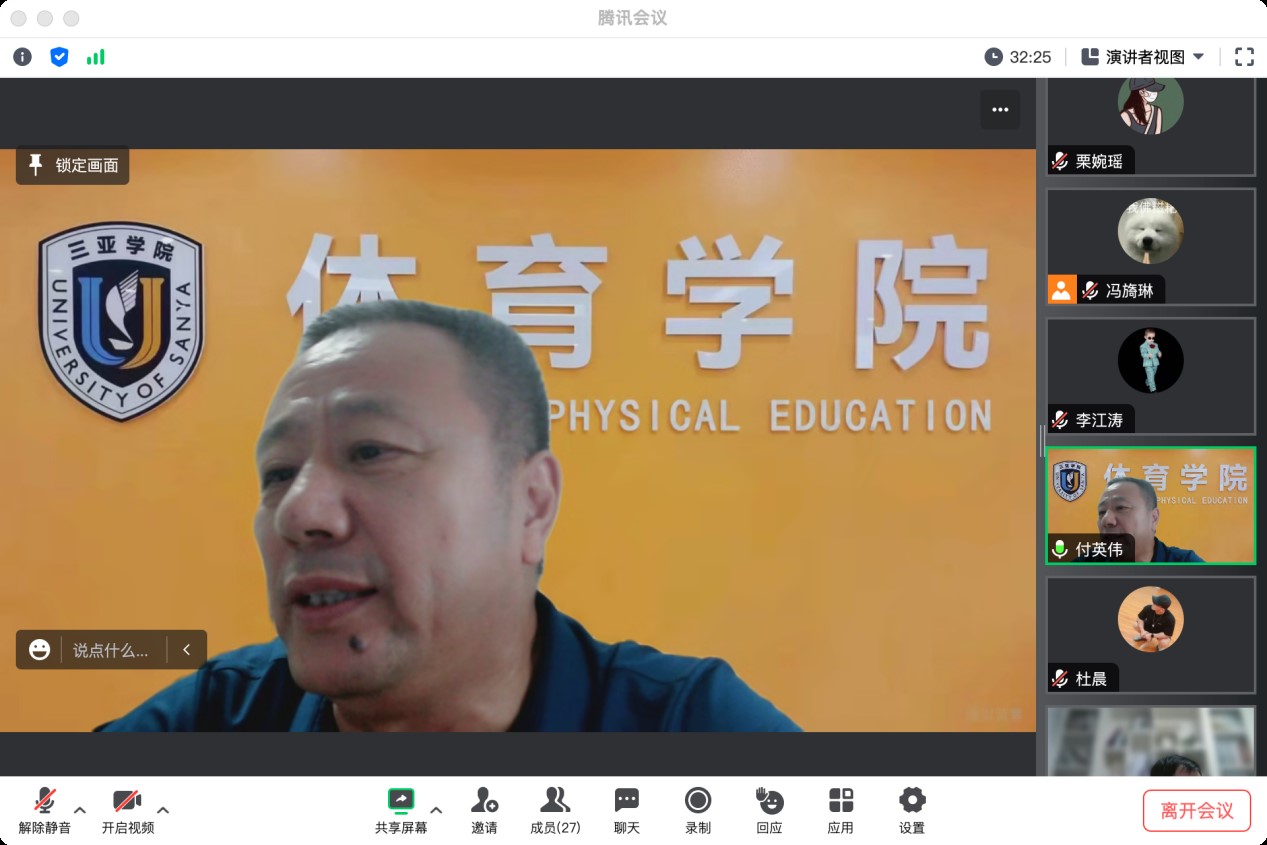The height and width of the screenshot is (845, 1267).
Task: Turn on video (开启视频)
Action: [127, 810]
